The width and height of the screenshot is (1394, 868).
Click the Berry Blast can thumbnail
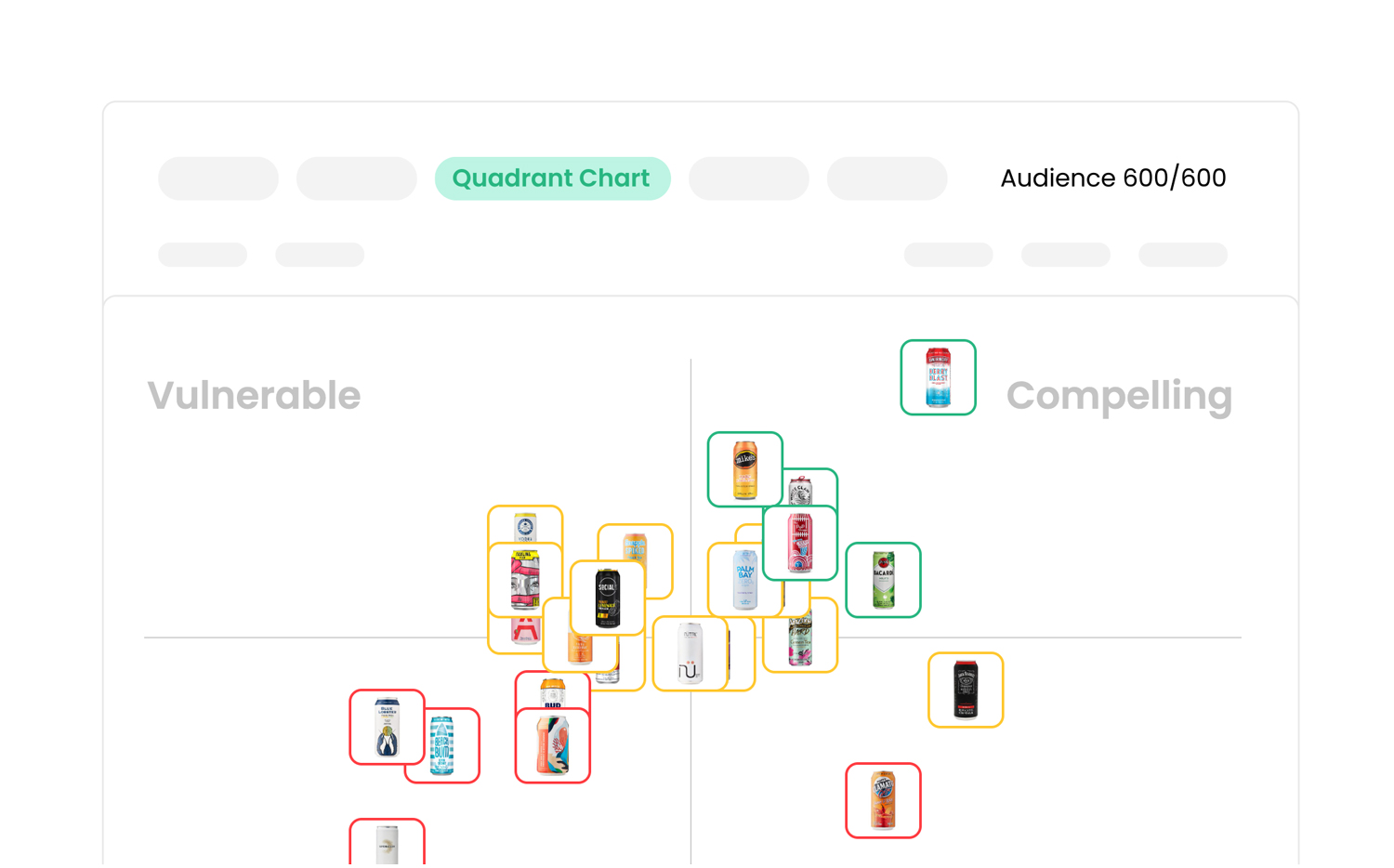(938, 377)
